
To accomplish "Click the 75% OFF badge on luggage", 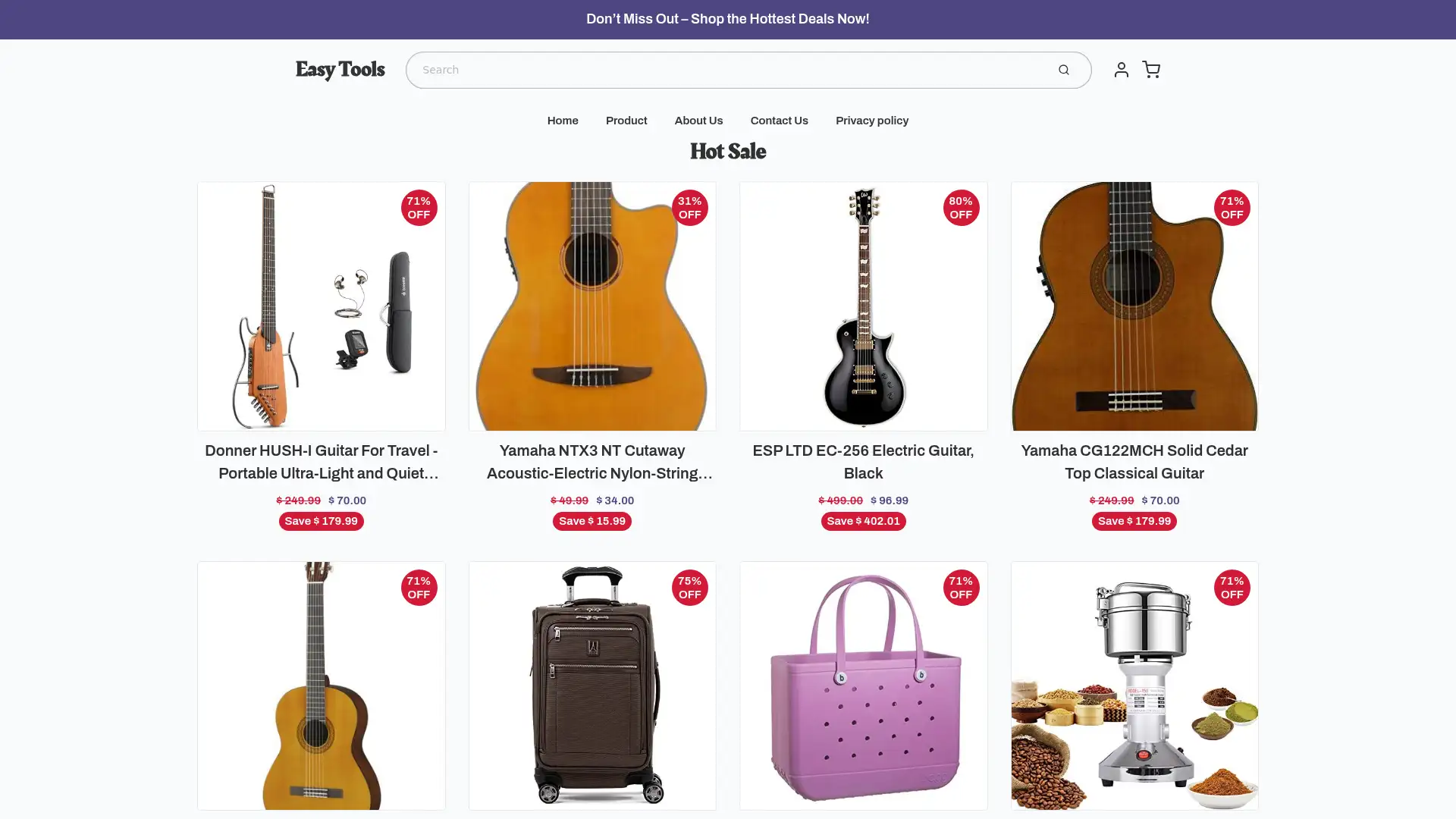I will pos(689,587).
